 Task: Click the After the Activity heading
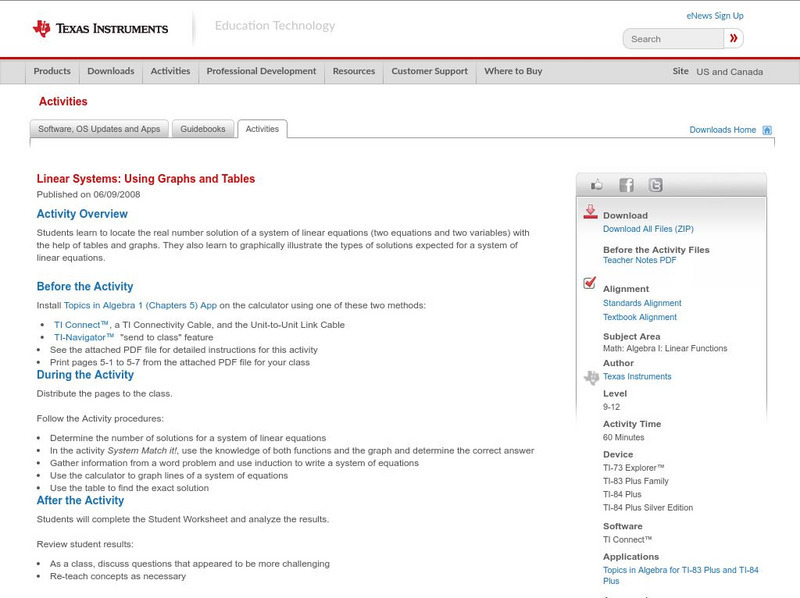[x=80, y=501]
